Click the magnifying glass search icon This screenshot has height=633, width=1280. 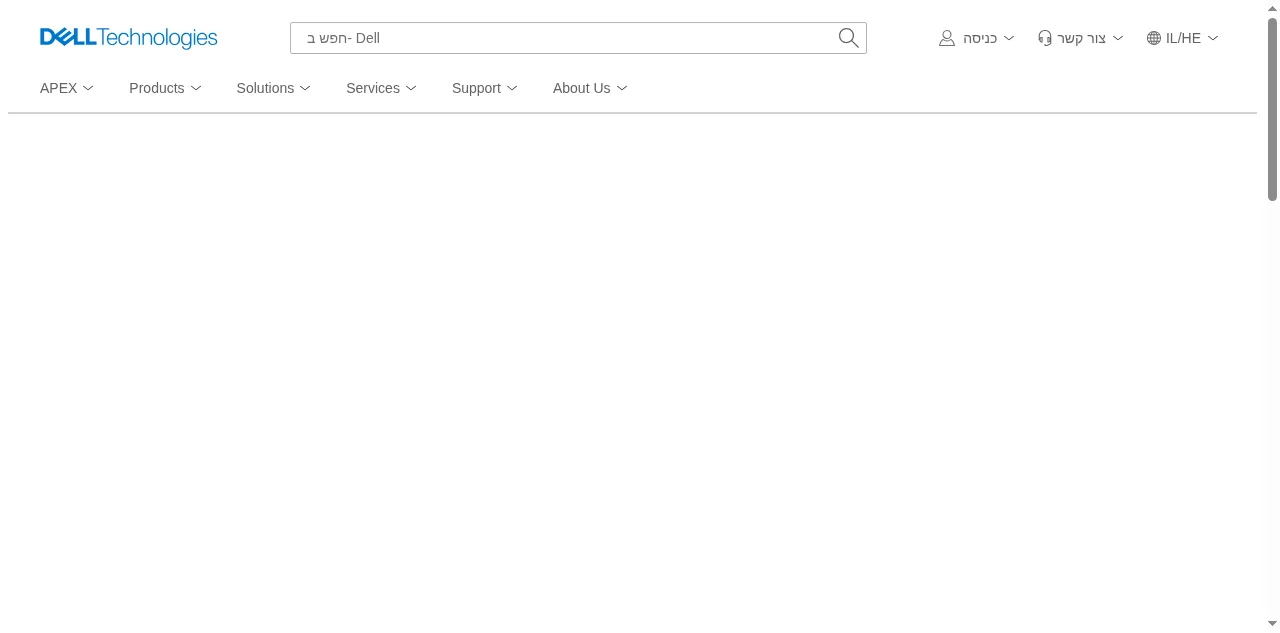[x=848, y=38]
